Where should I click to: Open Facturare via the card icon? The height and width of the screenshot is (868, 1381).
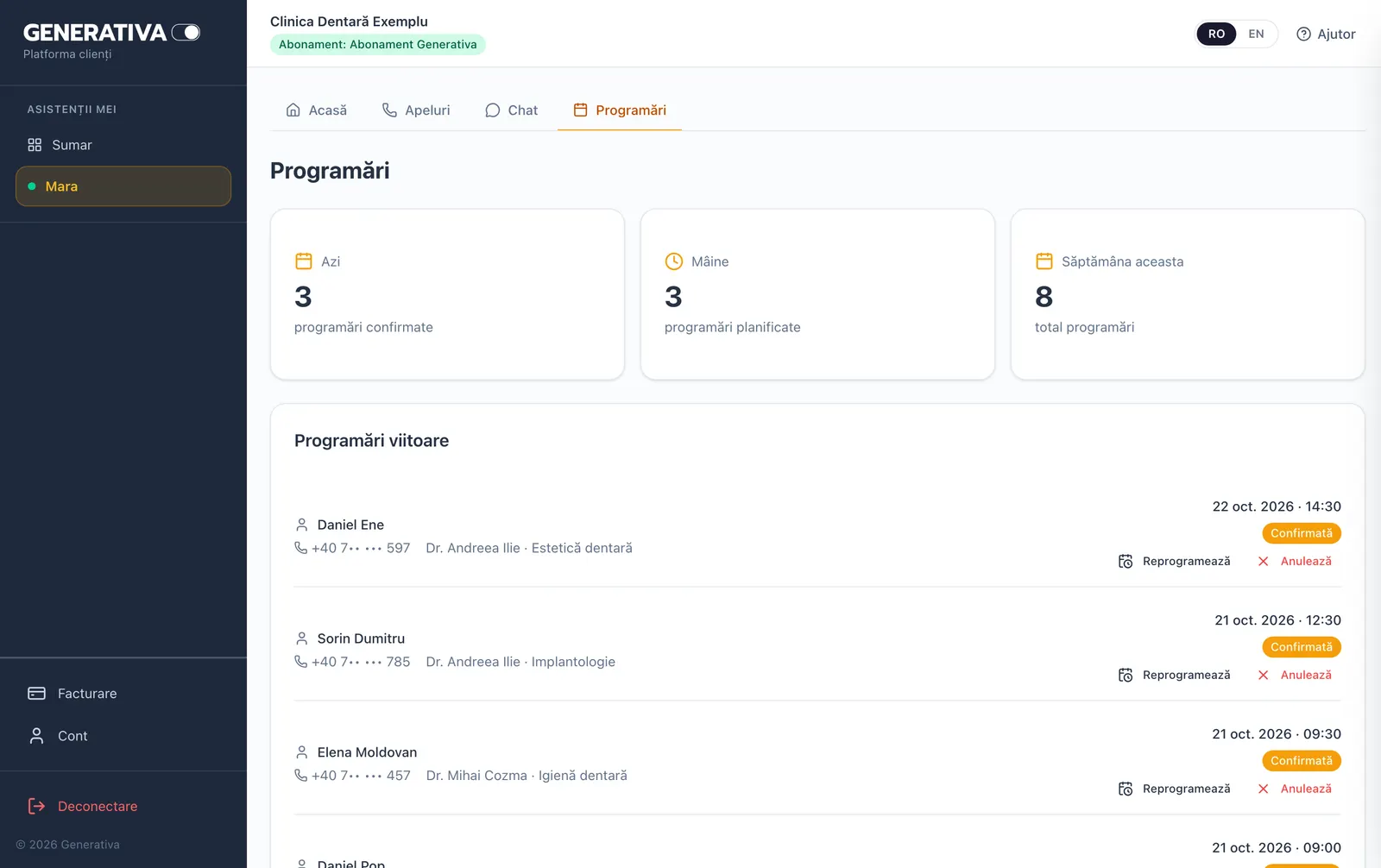36,694
